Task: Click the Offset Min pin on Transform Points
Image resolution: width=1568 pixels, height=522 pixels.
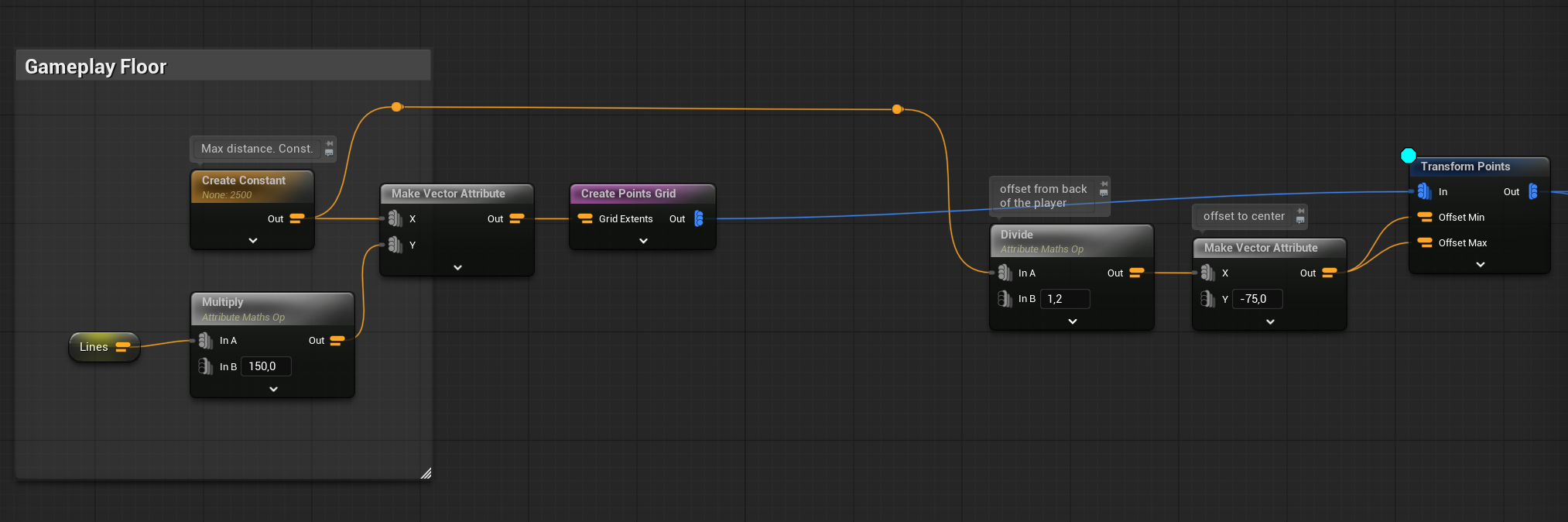Action: [1425, 218]
